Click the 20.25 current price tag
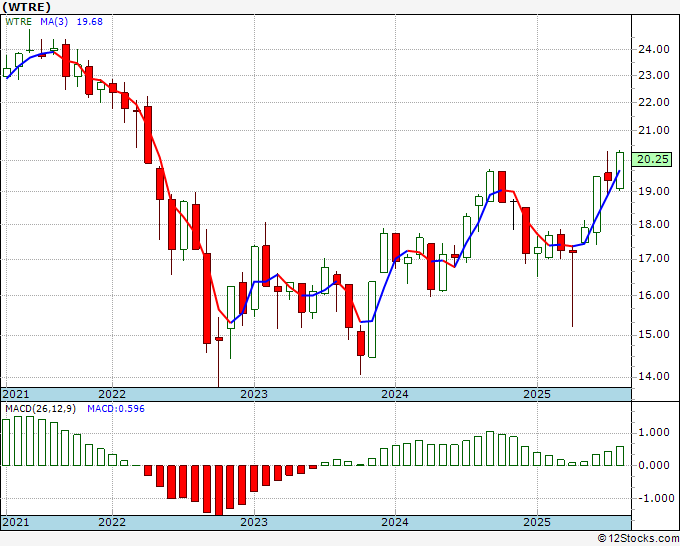This screenshot has width=680, height=546. (652, 159)
